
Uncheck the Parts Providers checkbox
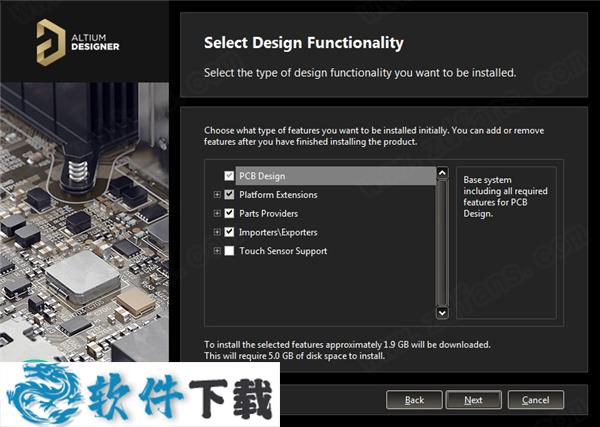[x=229, y=213]
